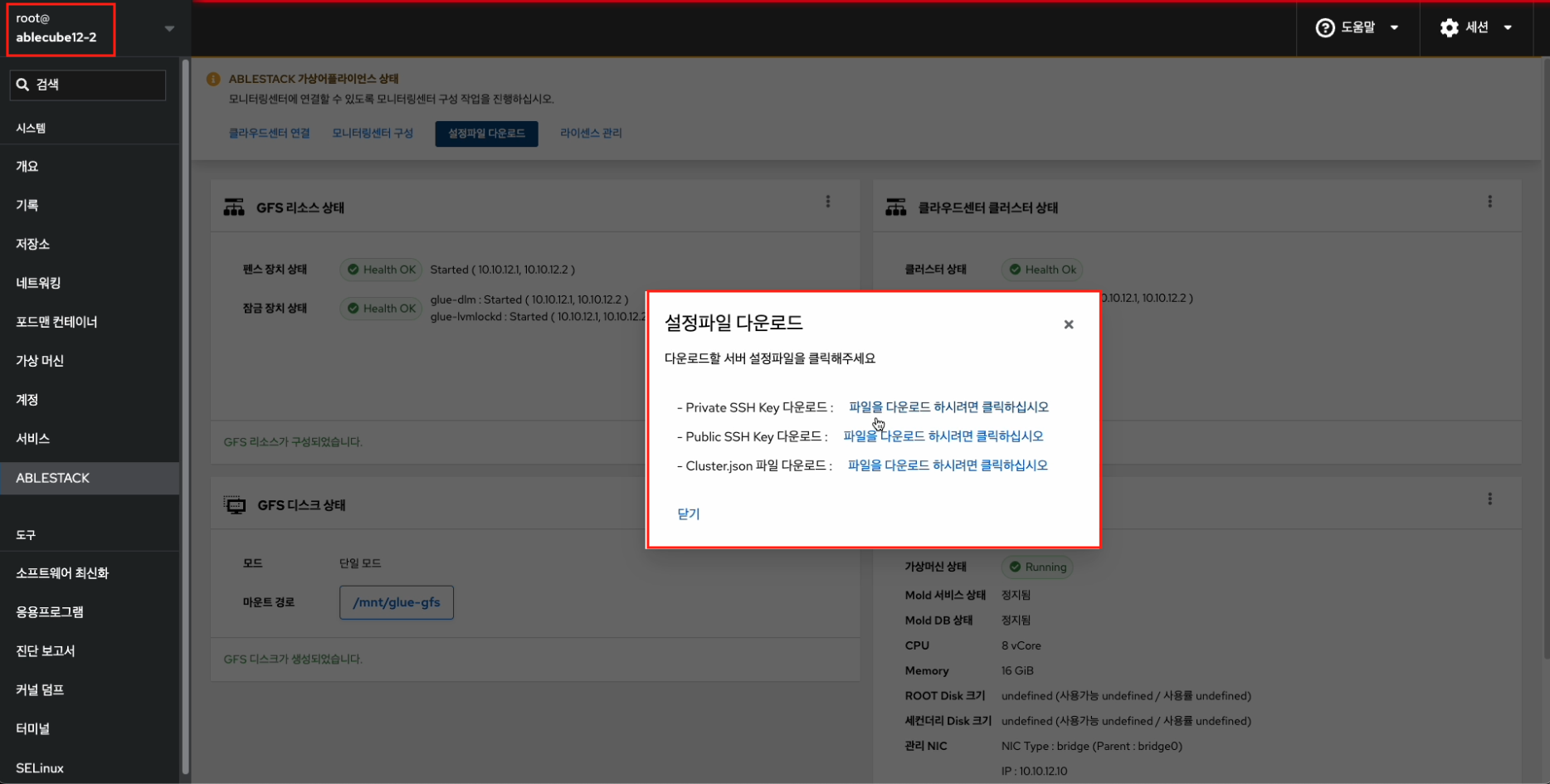1550x784 pixels.
Task: Close the config file download dialog with X
Action: [1069, 324]
